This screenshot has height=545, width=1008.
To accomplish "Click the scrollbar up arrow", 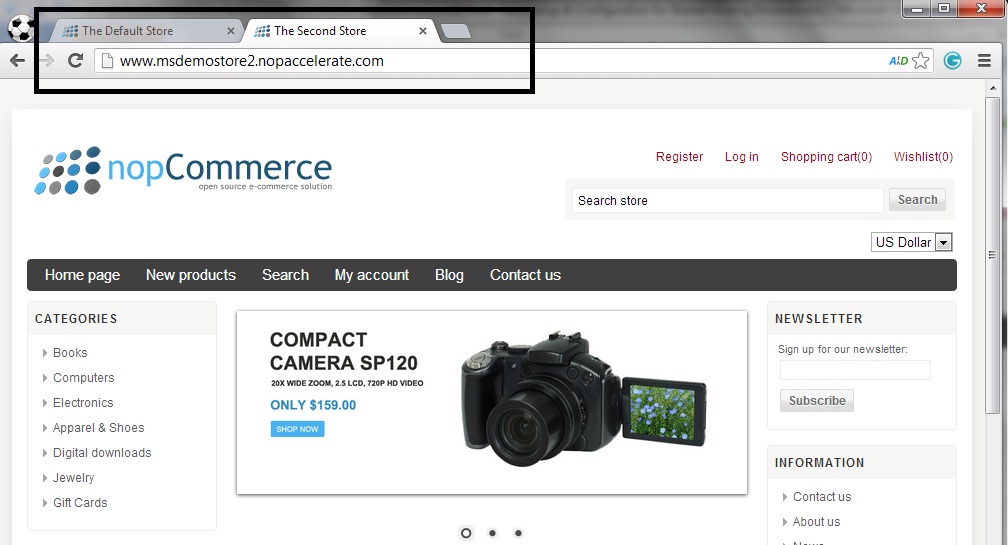I will (993, 87).
